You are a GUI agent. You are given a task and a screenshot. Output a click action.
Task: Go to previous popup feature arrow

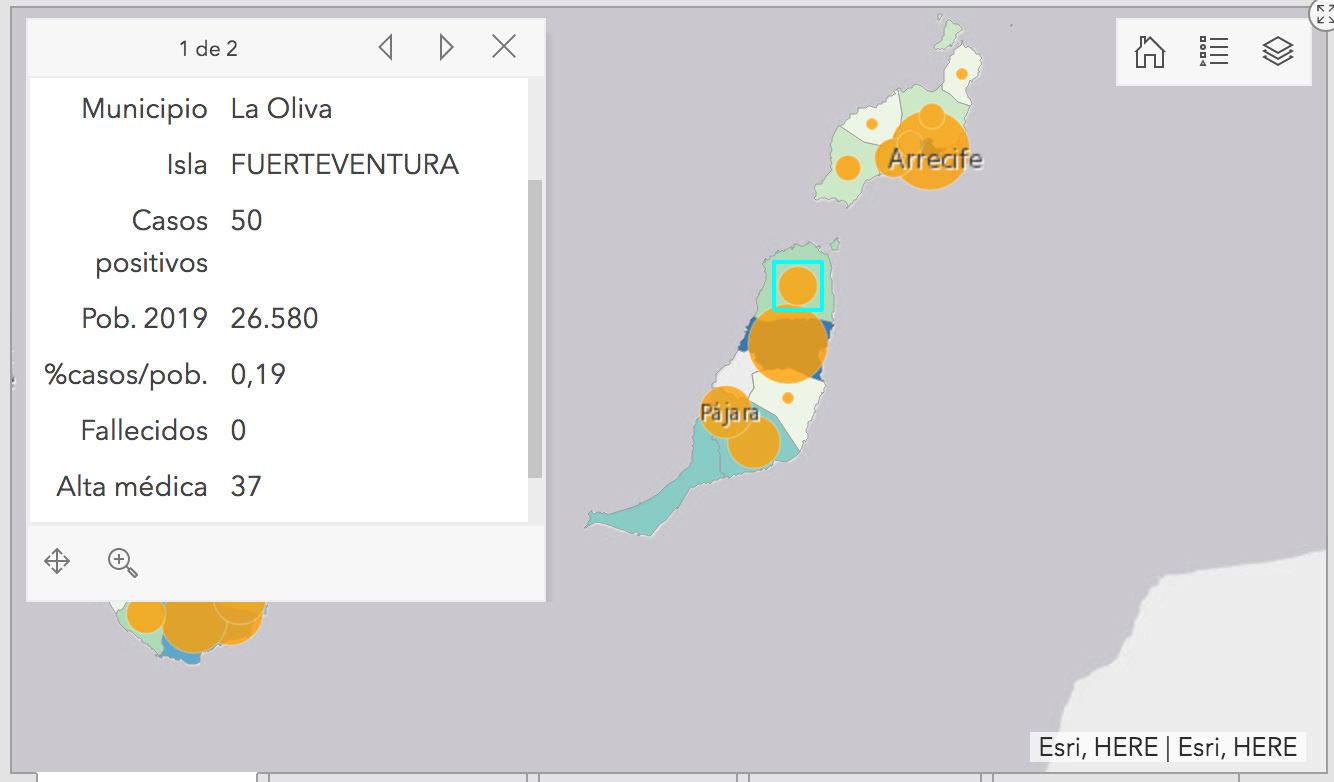coord(386,47)
